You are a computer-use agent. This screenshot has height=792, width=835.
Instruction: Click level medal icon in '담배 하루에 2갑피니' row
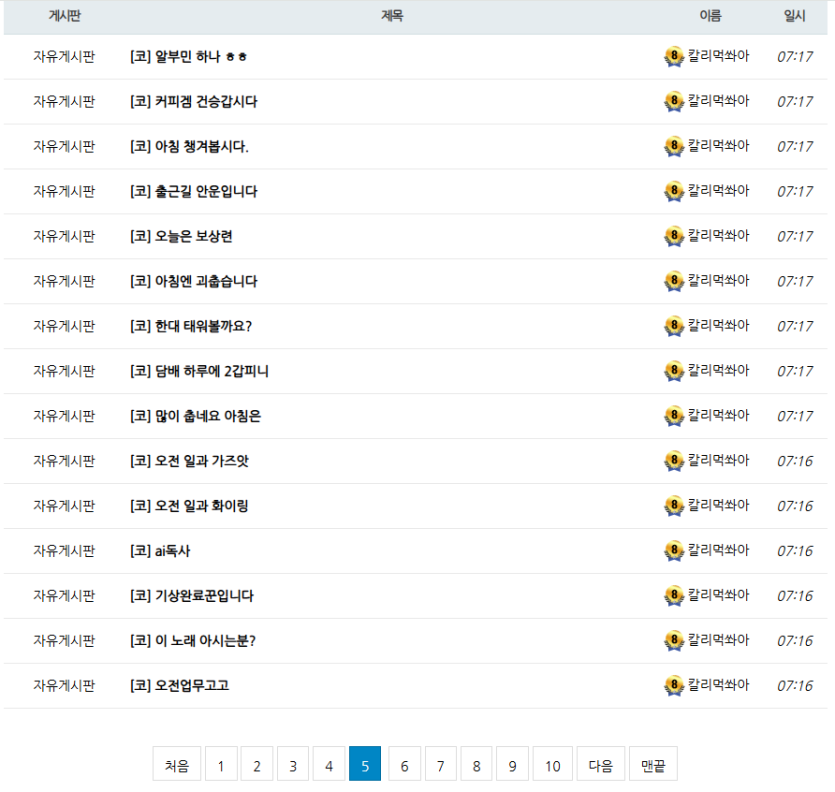click(674, 371)
